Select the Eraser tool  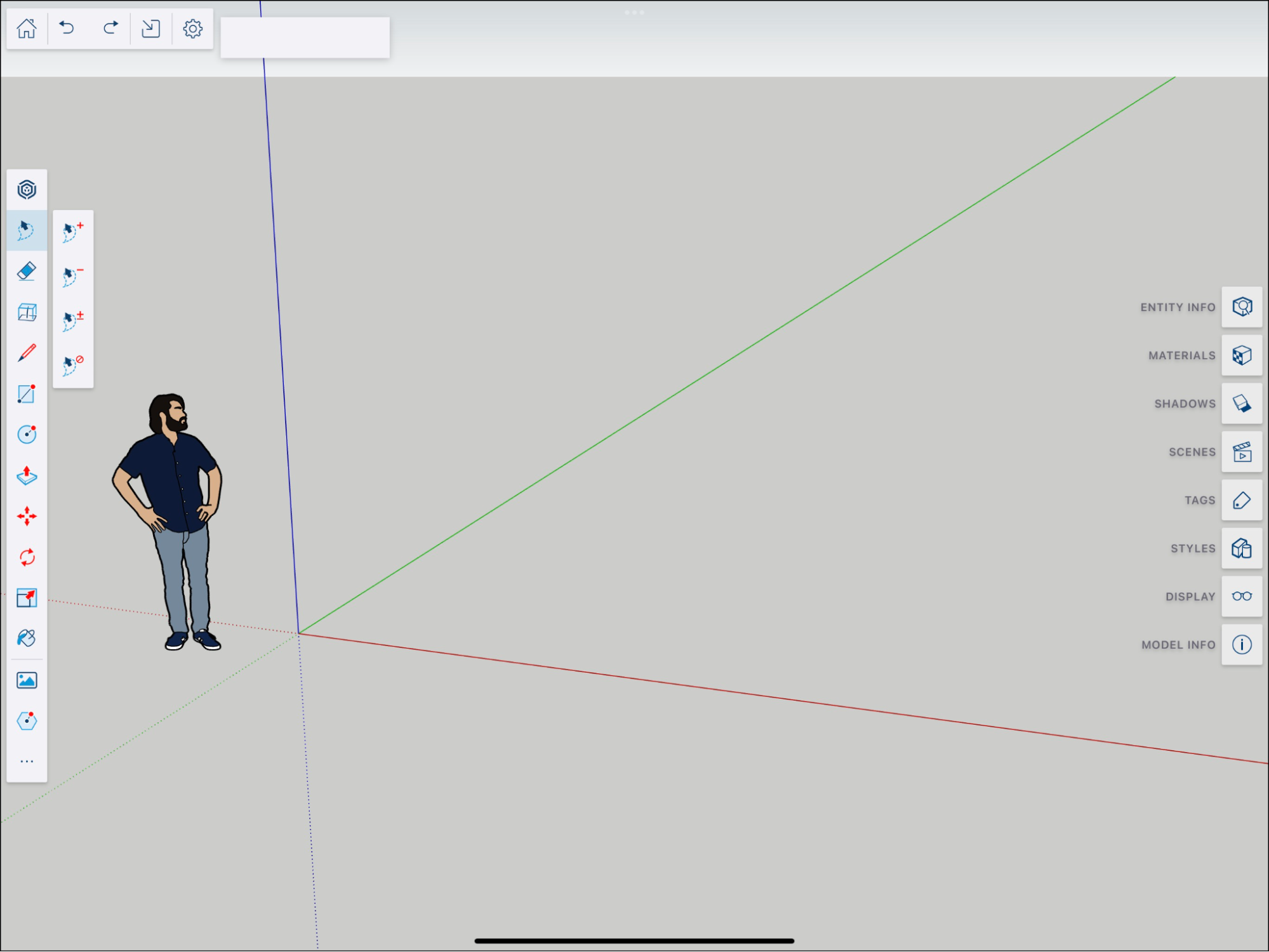(27, 271)
